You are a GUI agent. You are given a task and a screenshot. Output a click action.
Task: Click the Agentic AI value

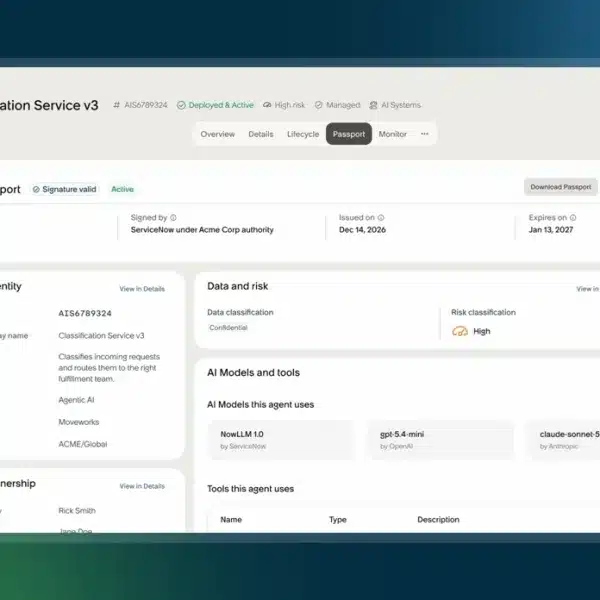[76, 400]
